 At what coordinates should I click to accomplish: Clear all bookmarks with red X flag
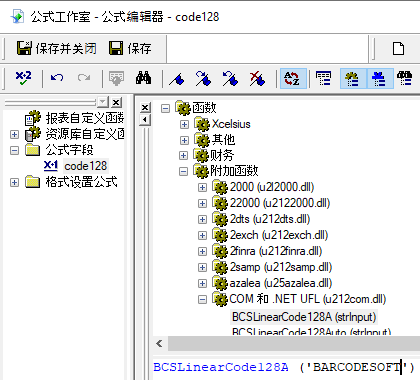click(x=257, y=78)
